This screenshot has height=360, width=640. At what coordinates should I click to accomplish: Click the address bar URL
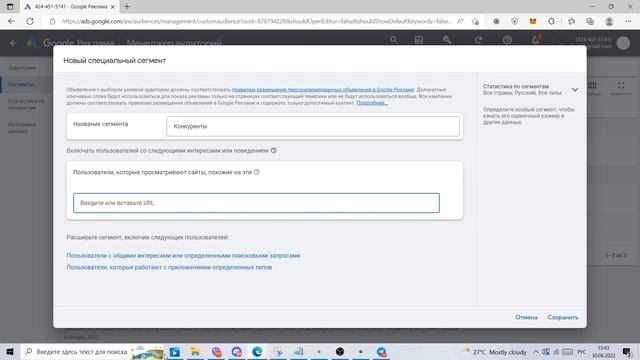tap(256, 21)
